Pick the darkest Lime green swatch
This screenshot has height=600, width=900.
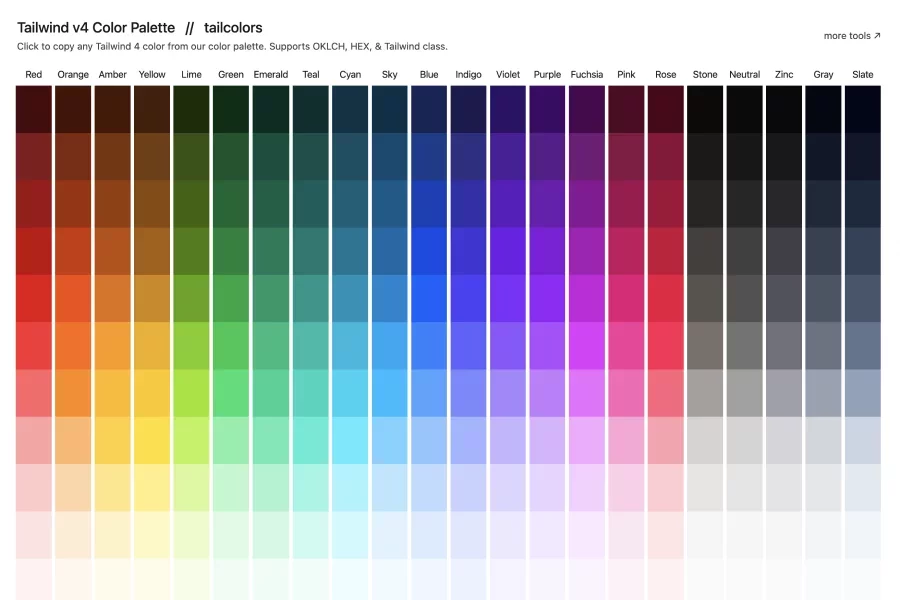[191, 109]
